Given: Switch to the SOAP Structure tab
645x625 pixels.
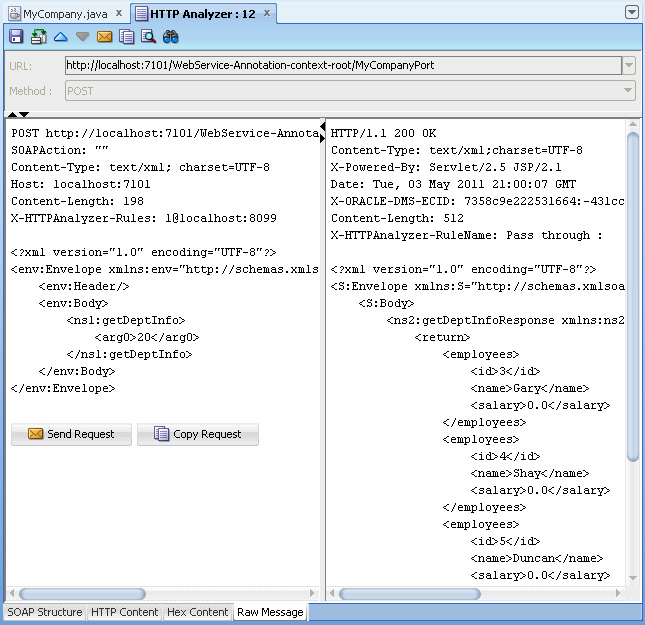Looking at the screenshot, I should coord(45,612).
